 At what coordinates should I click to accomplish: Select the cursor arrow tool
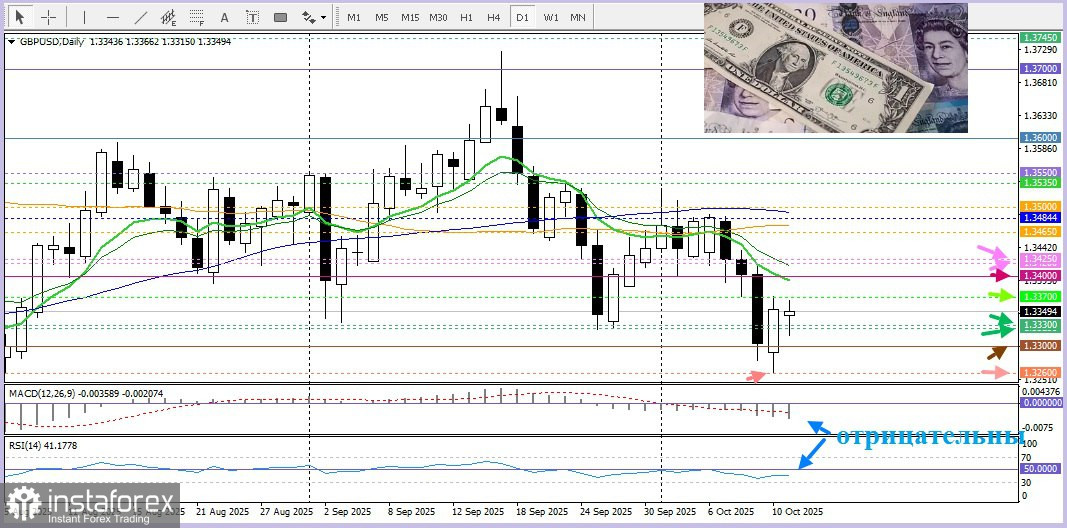(19, 17)
